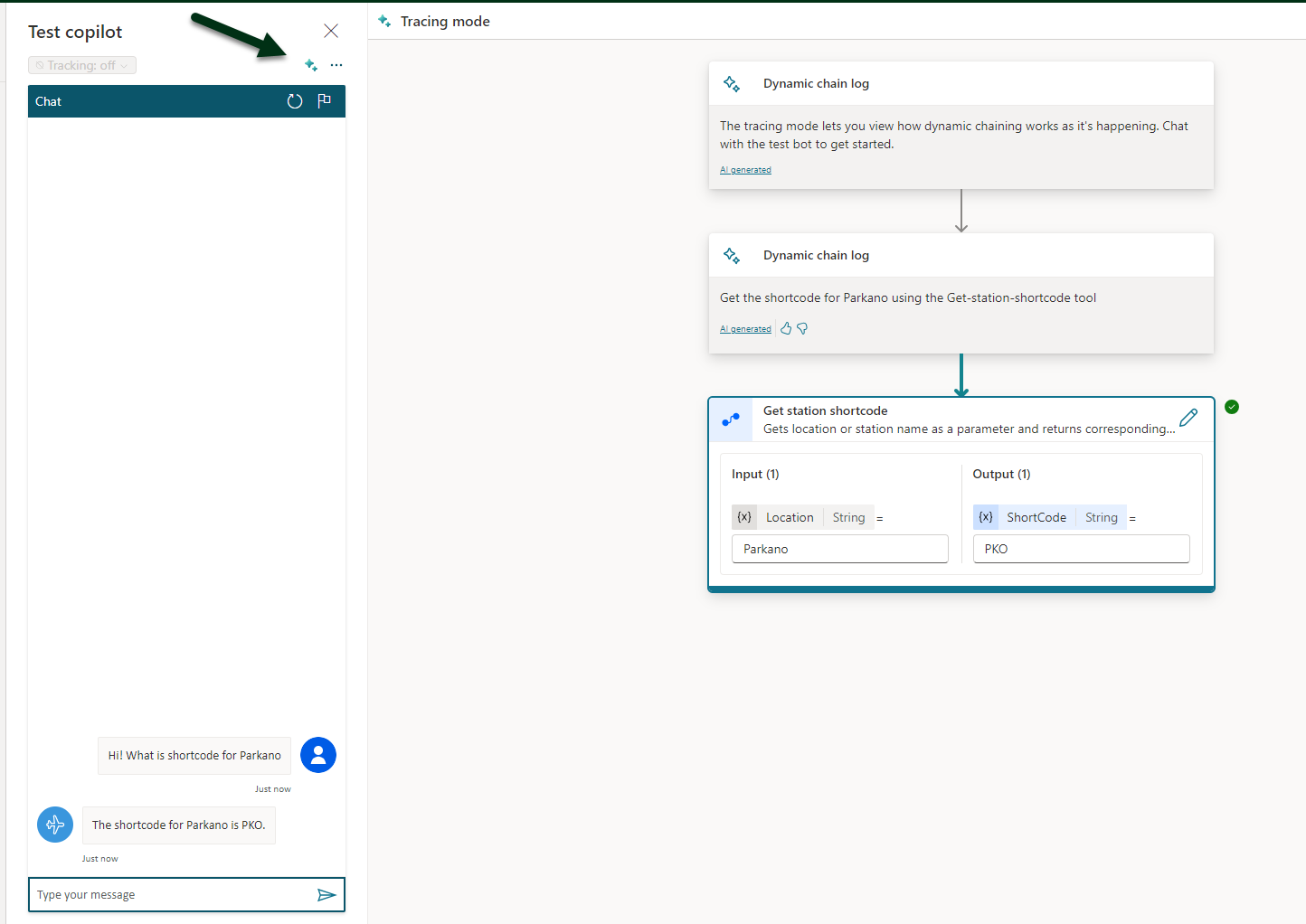The image size is (1306, 924).
Task: Send the message with the arrow icon
Action: coord(326,895)
